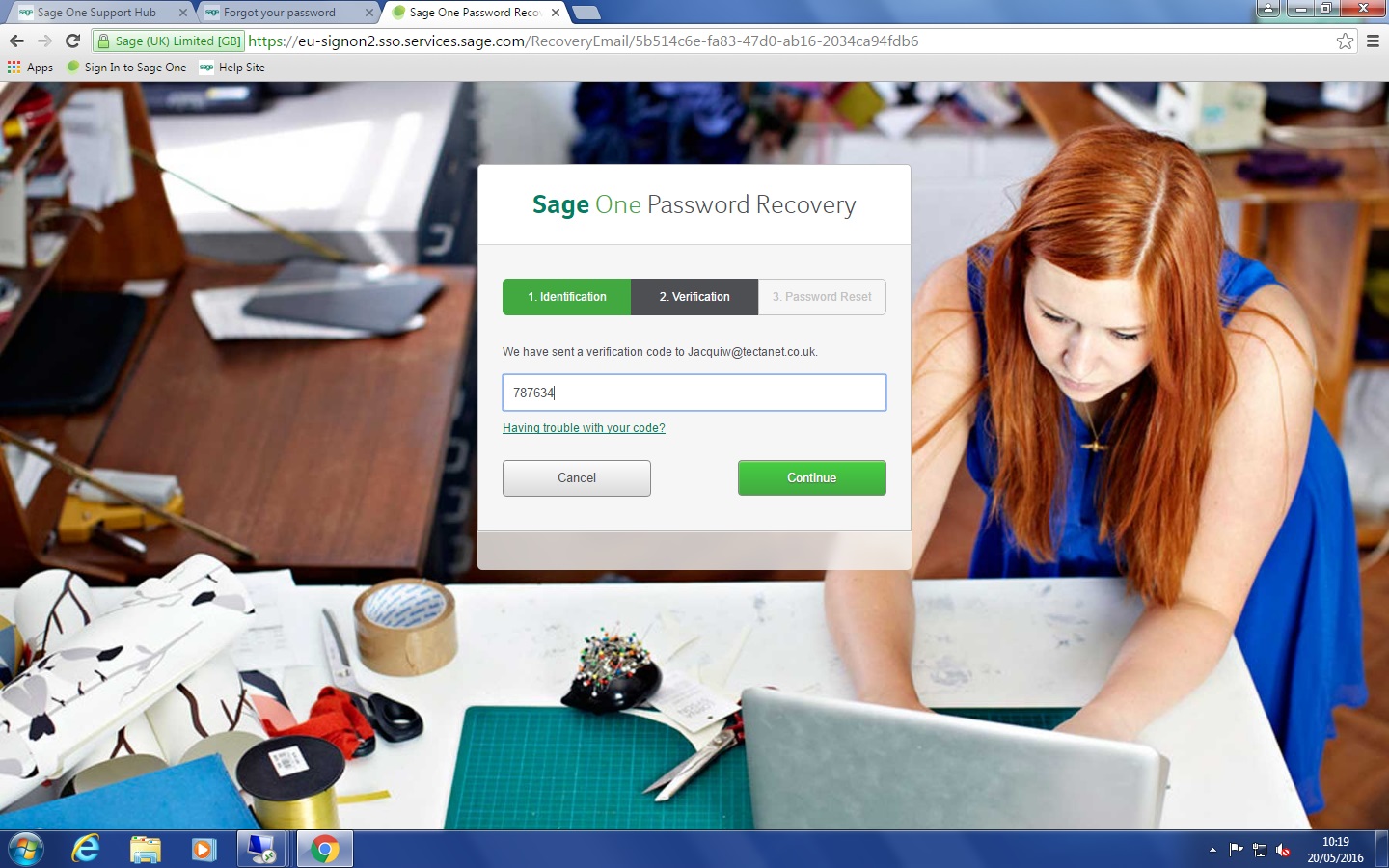1389x868 pixels.
Task: Bookmark this page with the star icon
Action: (1345, 41)
